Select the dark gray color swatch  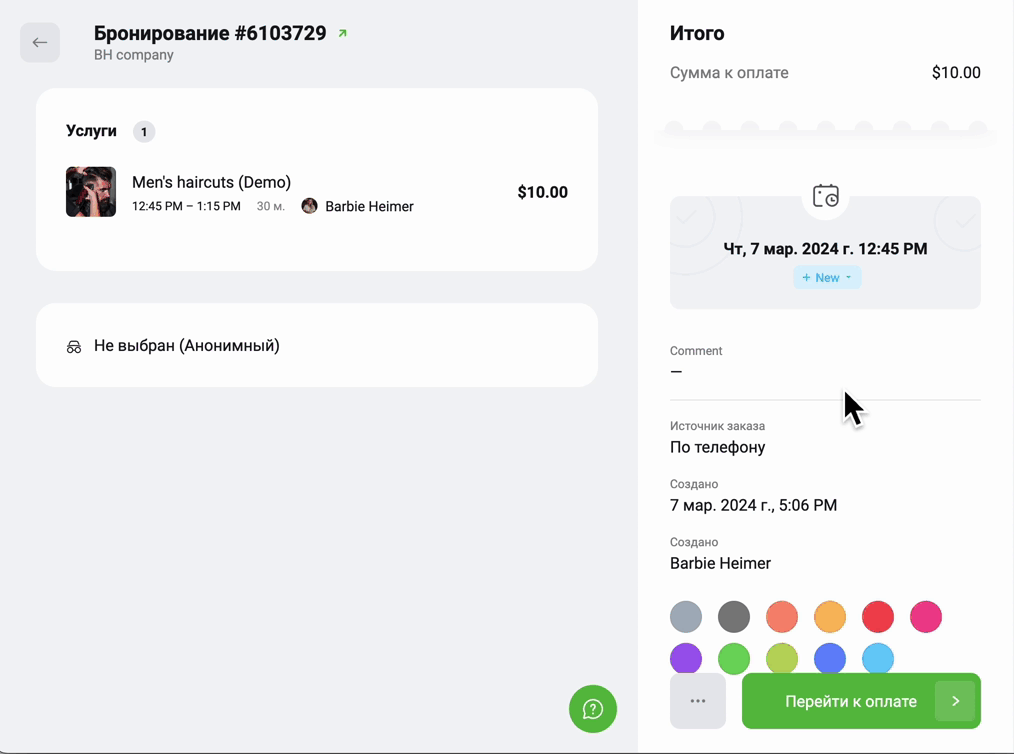[734, 616]
